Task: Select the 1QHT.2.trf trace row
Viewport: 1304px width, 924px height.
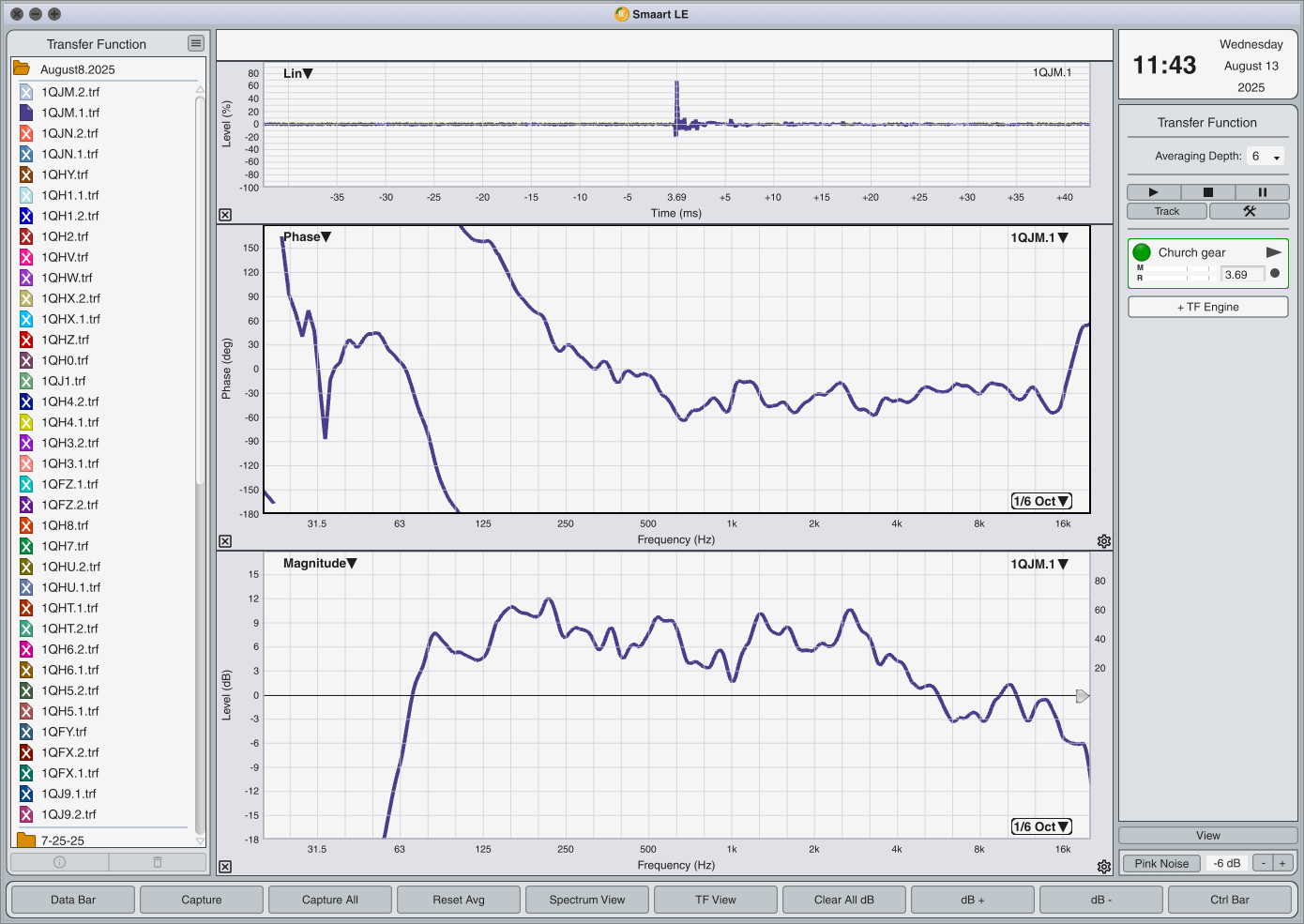Action: [105, 629]
